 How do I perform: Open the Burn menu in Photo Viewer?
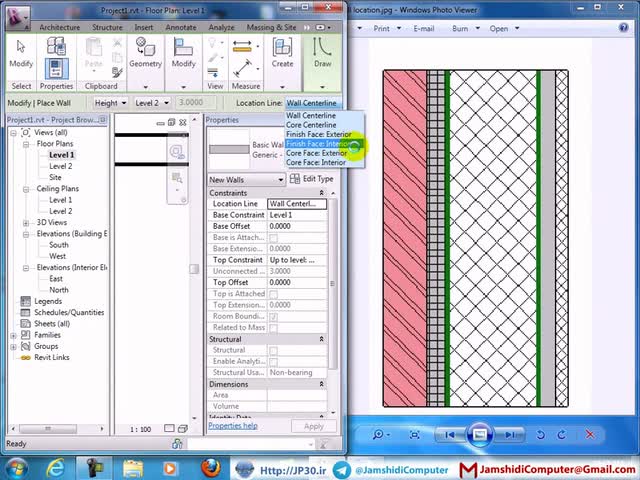[x=466, y=28]
